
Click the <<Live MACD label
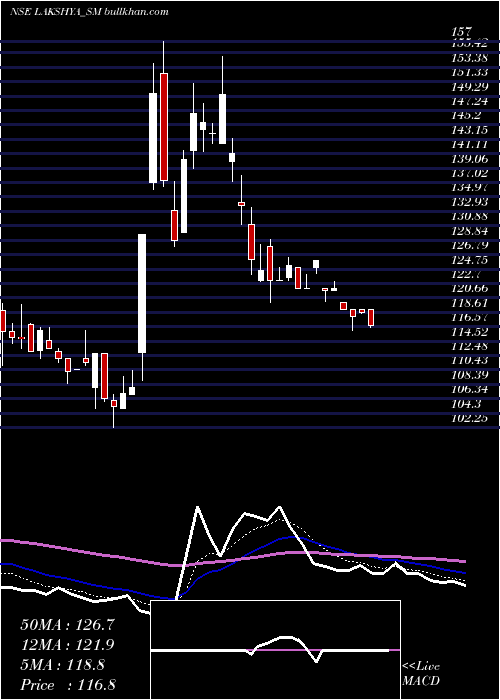tap(421, 673)
